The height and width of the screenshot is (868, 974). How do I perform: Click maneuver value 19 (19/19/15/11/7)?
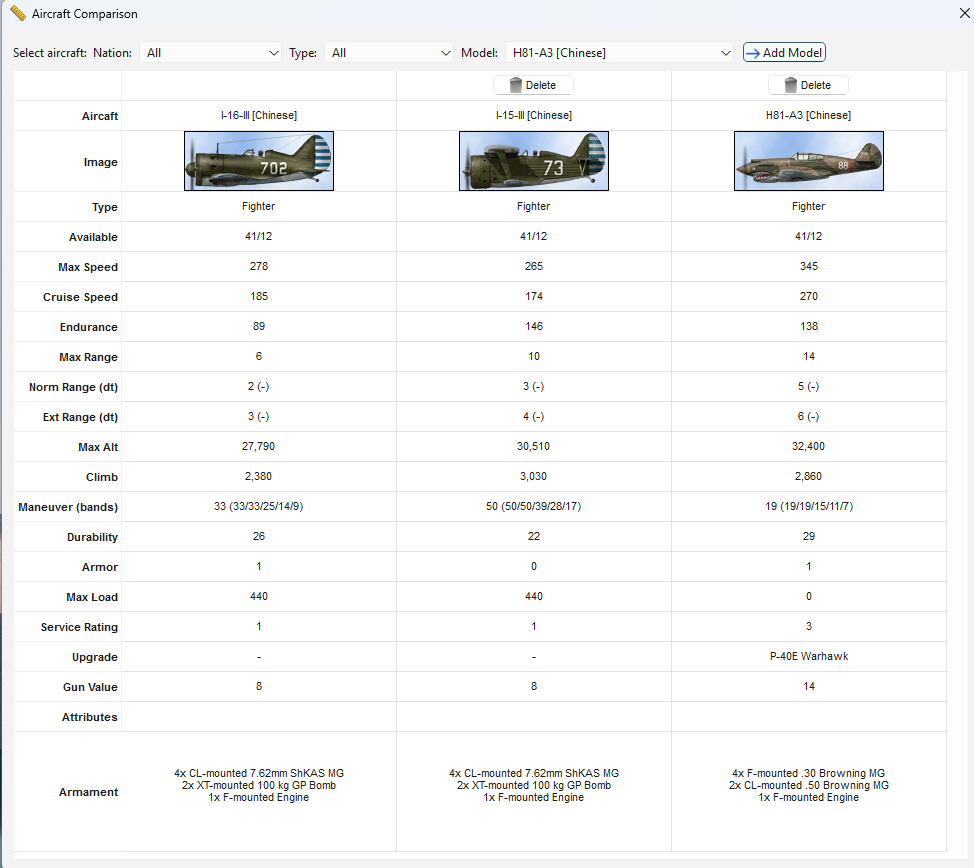click(809, 506)
